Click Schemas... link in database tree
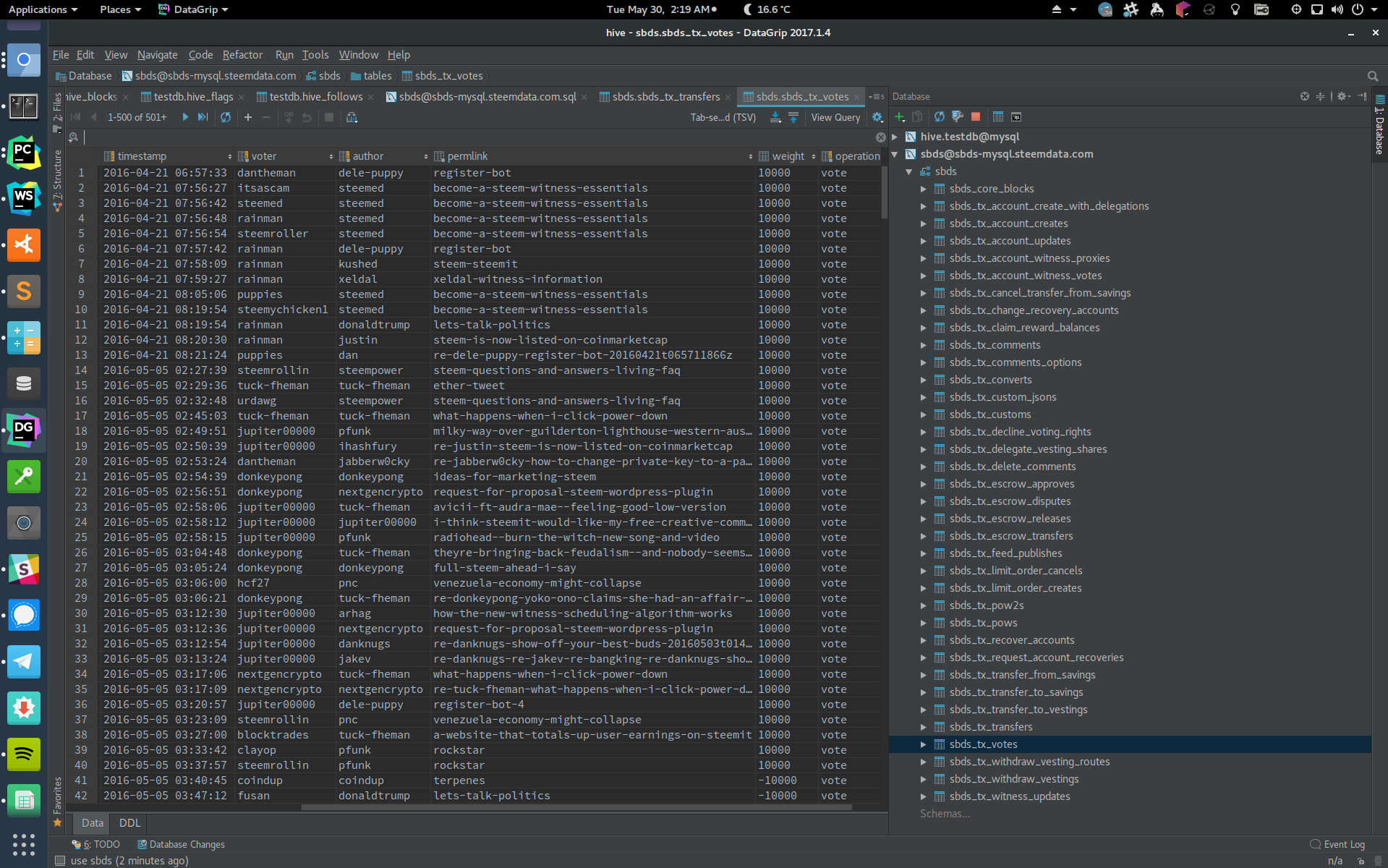Image resolution: width=1388 pixels, height=868 pixels. click(945, 814)
